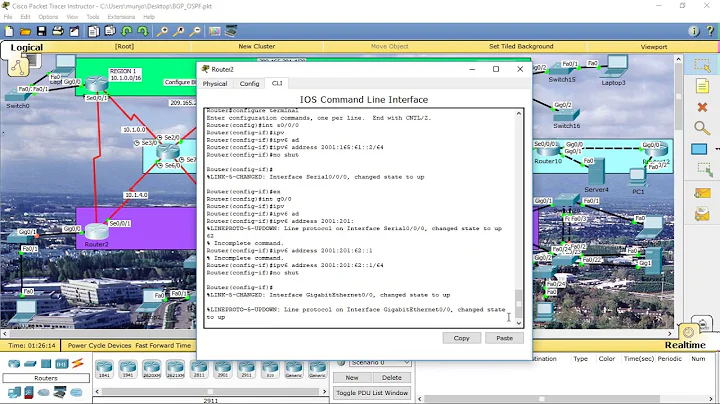Click the Paste icon in main toolbar
This screenshot has height=404, width=720.
click(x=110, y=31)
